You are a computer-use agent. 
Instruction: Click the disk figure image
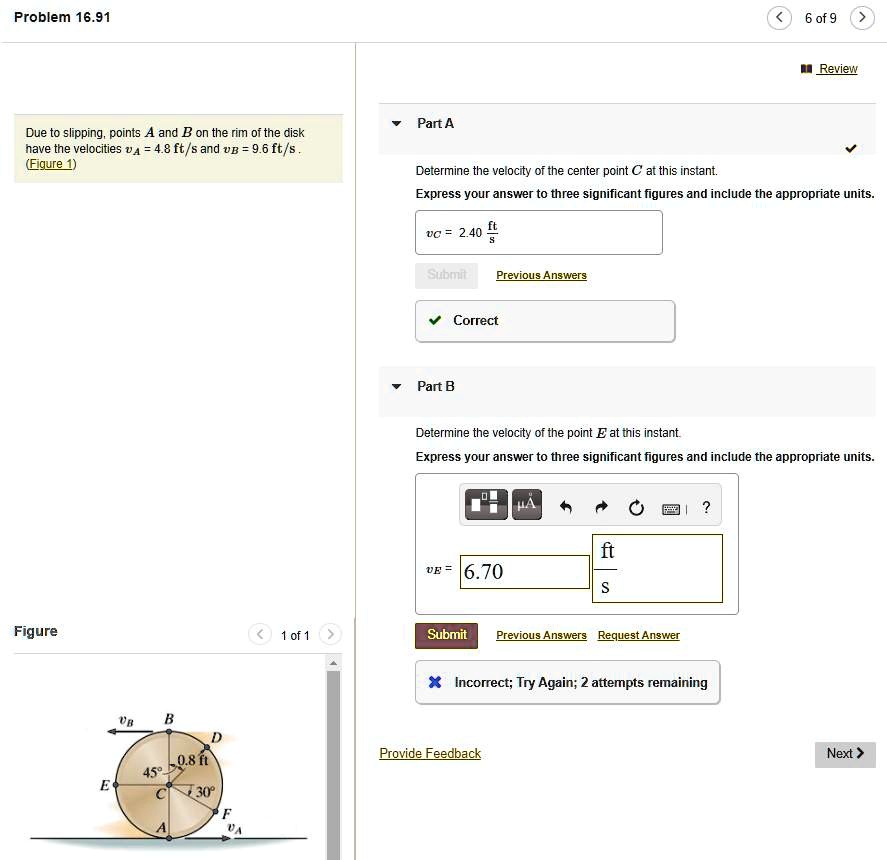(x=169, y=782)
